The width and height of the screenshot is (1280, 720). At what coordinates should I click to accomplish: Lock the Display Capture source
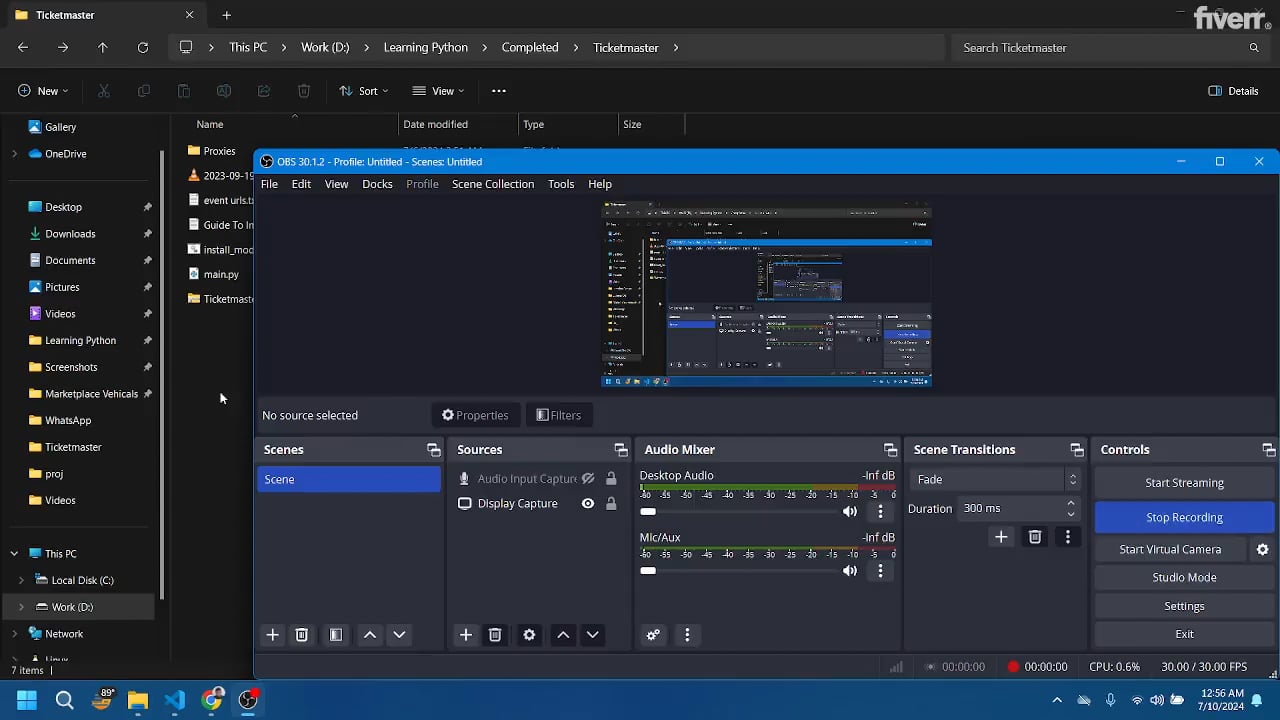click(611, 503)
